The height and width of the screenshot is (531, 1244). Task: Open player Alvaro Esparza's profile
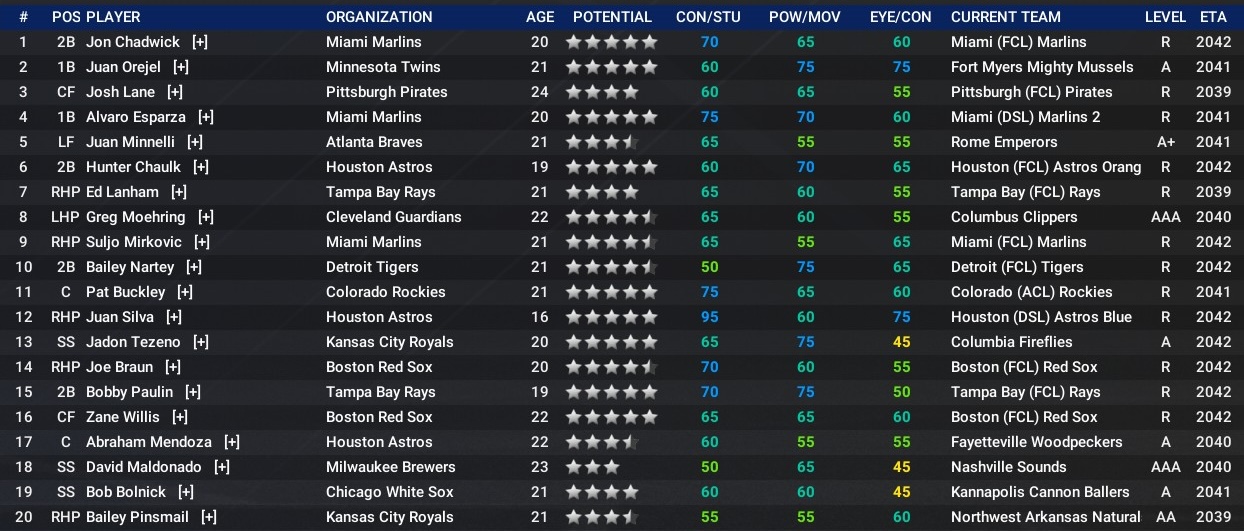[x=136, y=117]
